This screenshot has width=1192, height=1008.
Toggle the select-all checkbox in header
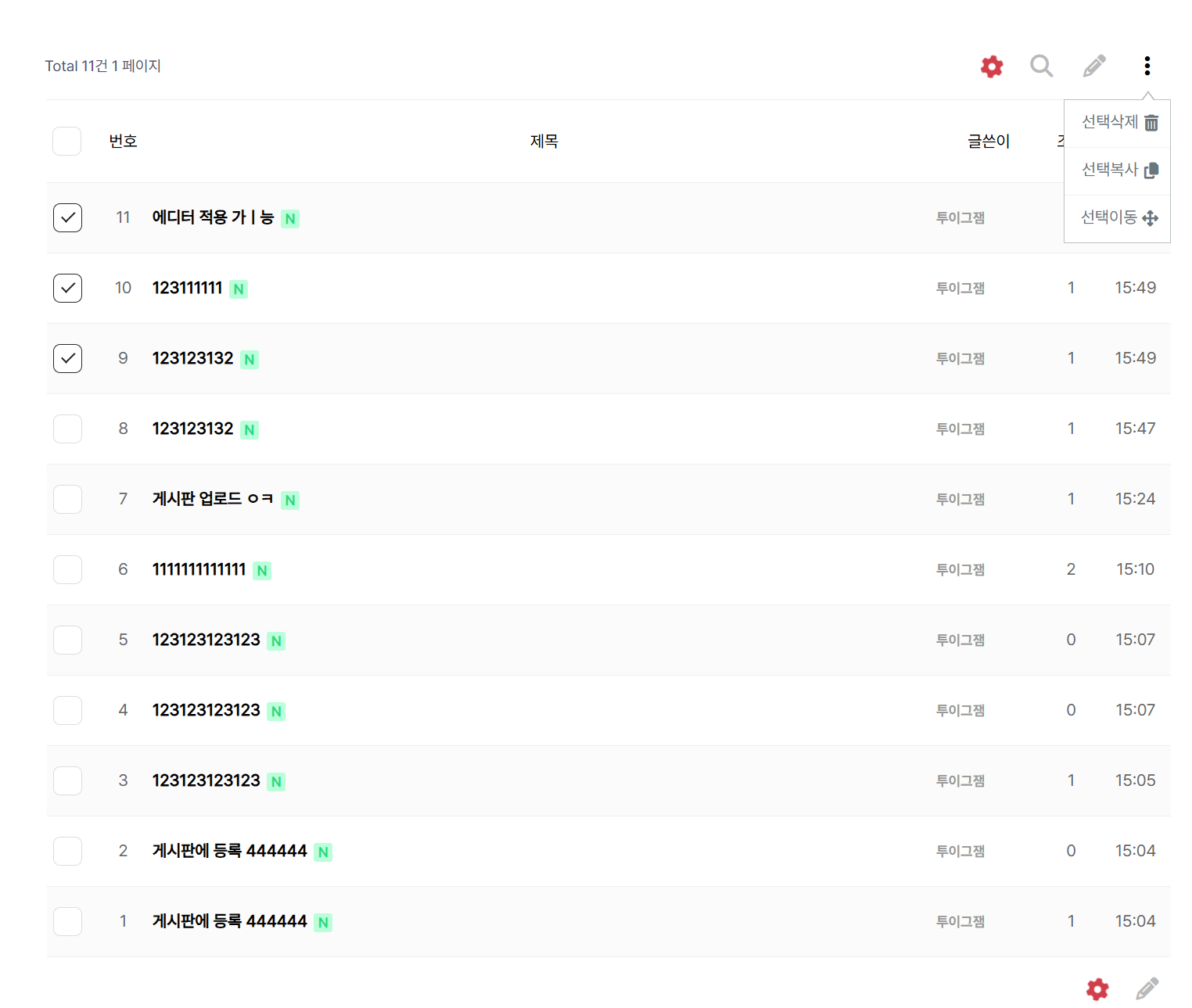coord(67,142)
